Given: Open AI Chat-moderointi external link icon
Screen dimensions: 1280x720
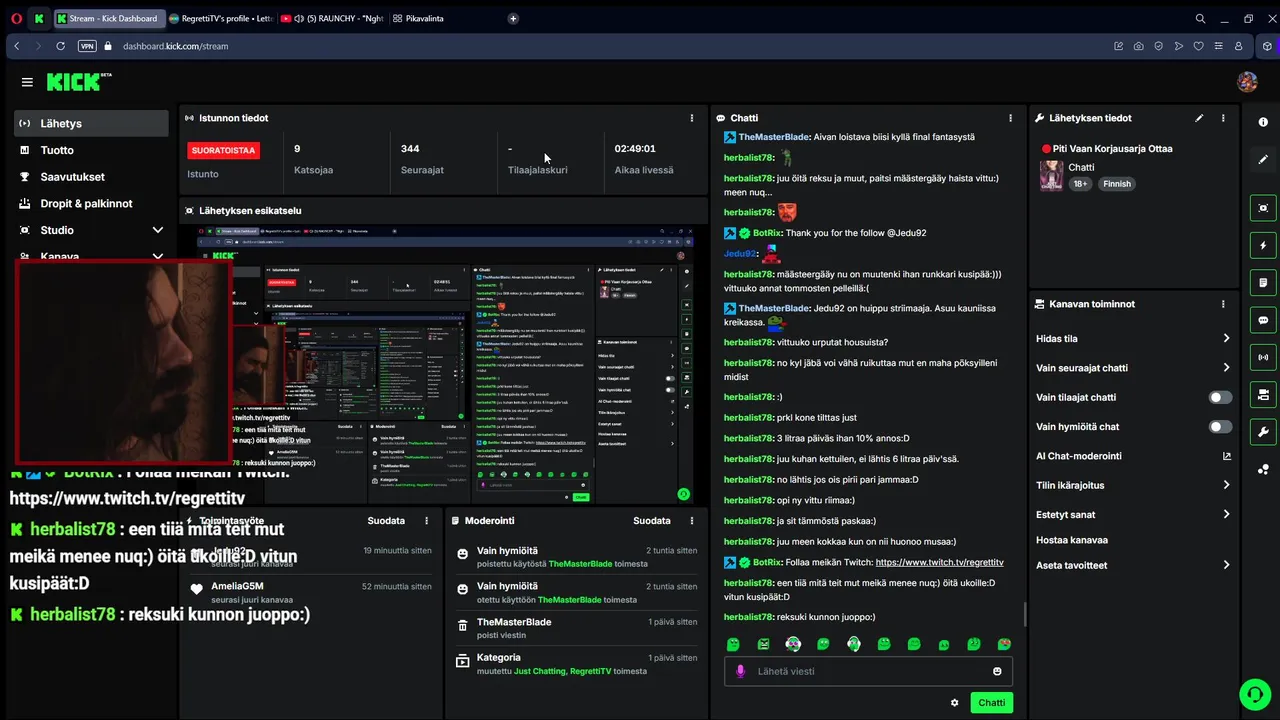Looking at the screenshot, I should [1227, 456].
